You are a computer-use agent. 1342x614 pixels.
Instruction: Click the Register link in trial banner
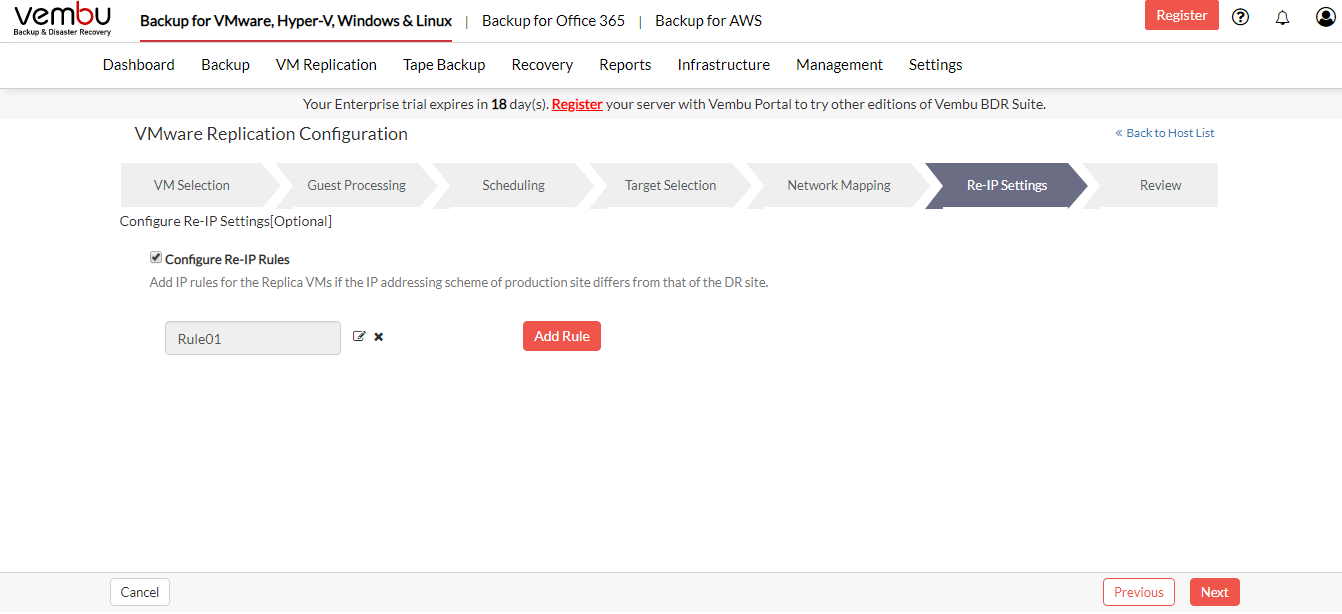tap(577, 104)
